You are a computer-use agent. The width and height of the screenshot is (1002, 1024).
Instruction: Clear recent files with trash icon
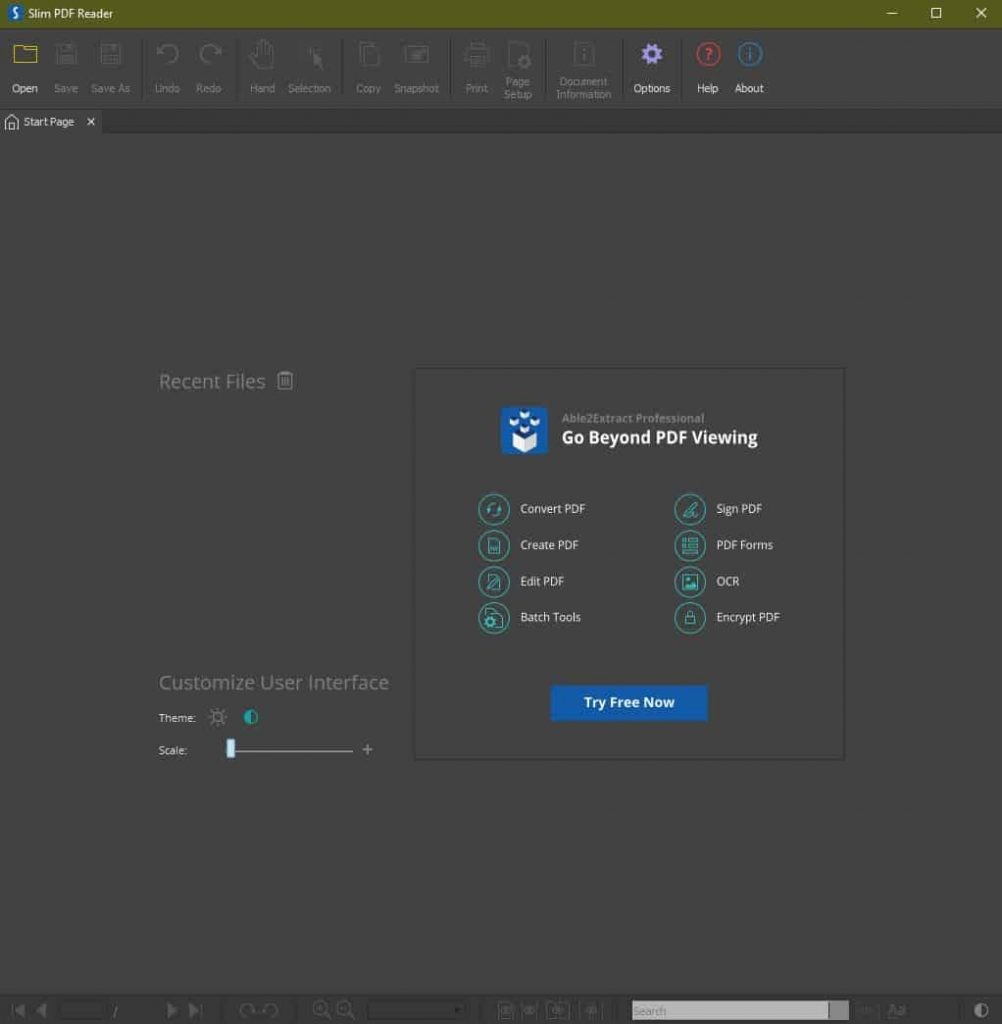285,381
